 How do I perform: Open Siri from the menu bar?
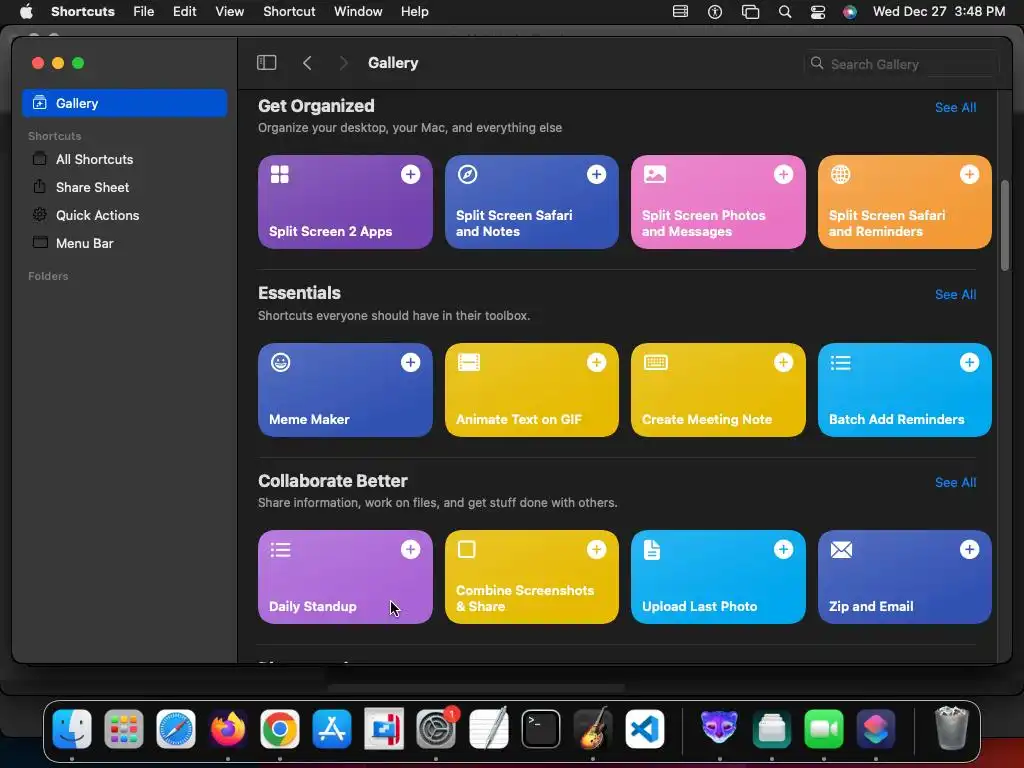click(x=850, y=11)
